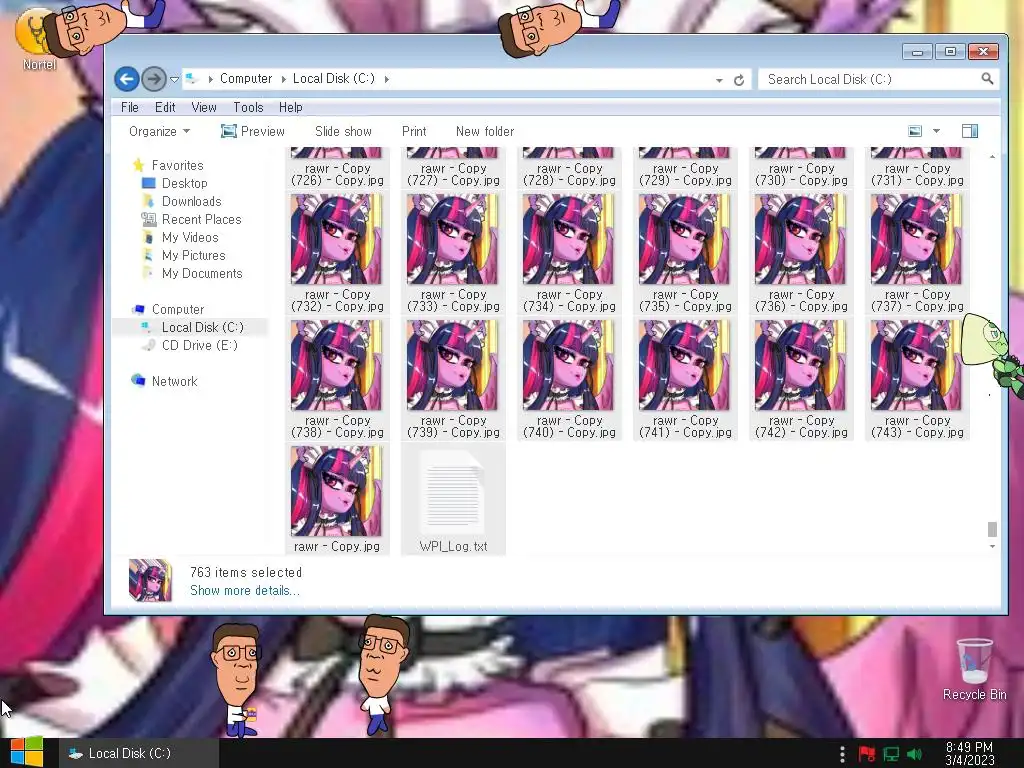Go back with the Back arrow button
This screenshot has height=768, width=1024.
point(127,80)
